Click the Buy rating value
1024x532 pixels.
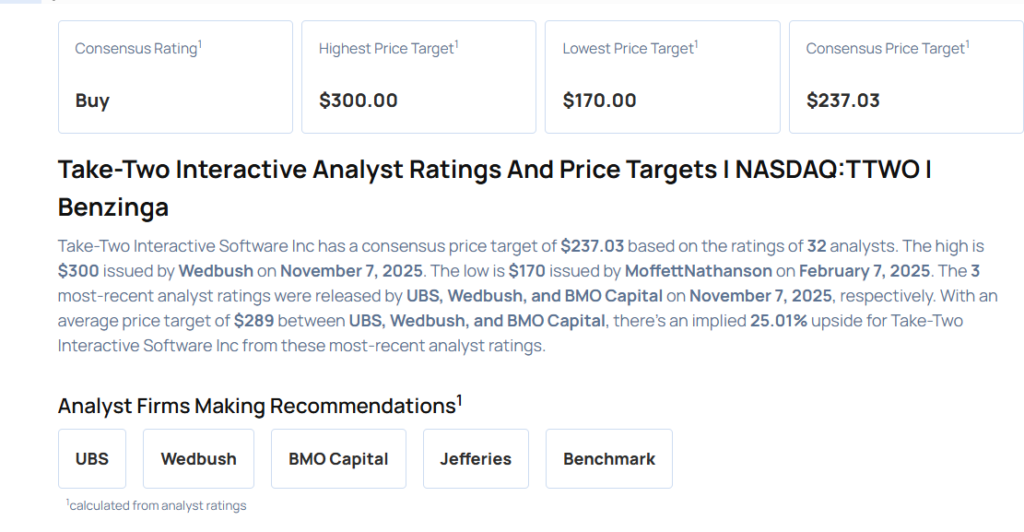(x=92, y=100)
